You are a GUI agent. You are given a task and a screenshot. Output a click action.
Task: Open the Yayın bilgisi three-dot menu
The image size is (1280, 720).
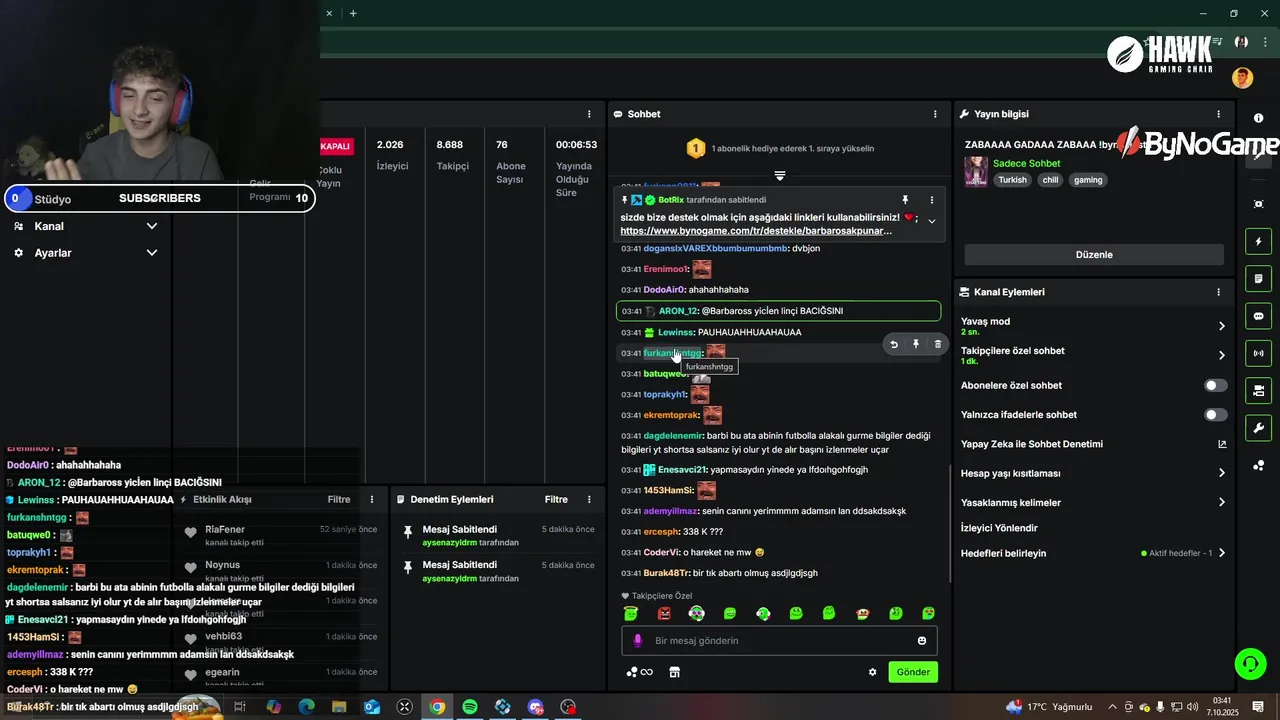(x=1218, y=114)
